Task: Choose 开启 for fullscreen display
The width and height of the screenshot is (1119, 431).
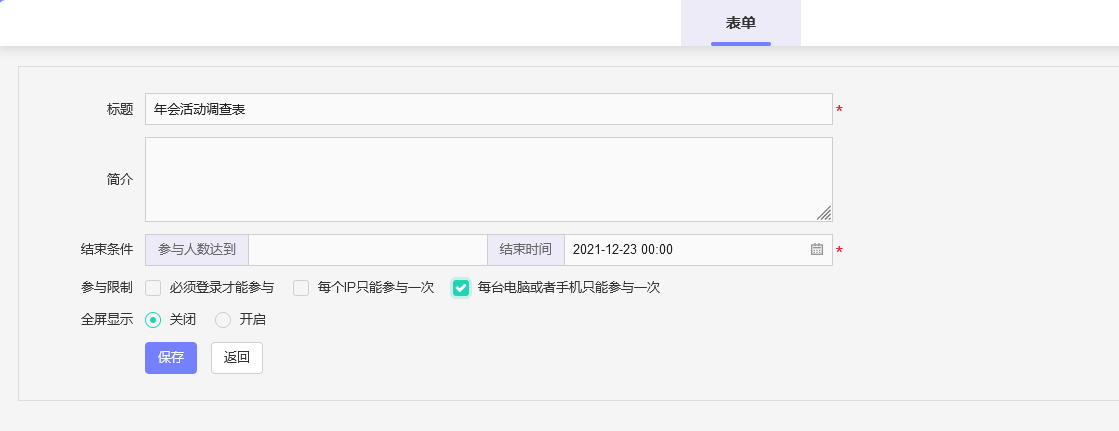Action: point(223,320)
